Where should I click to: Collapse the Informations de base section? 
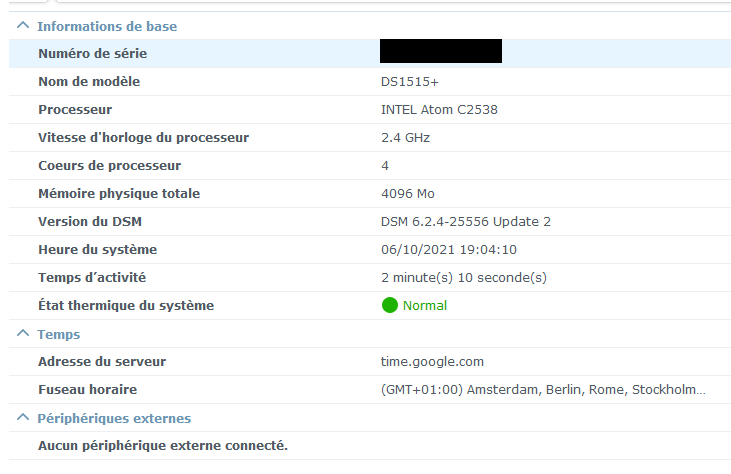point(23,26)
